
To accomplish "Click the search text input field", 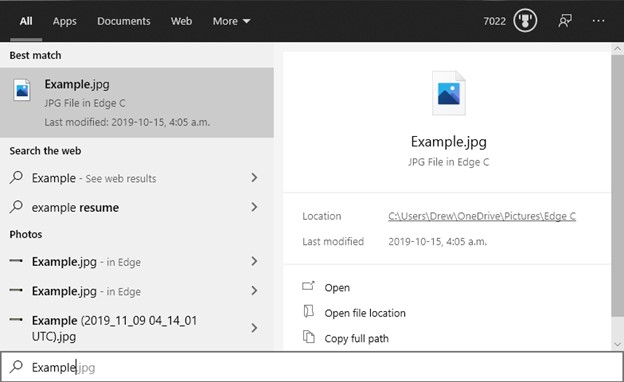I will 312,367.
